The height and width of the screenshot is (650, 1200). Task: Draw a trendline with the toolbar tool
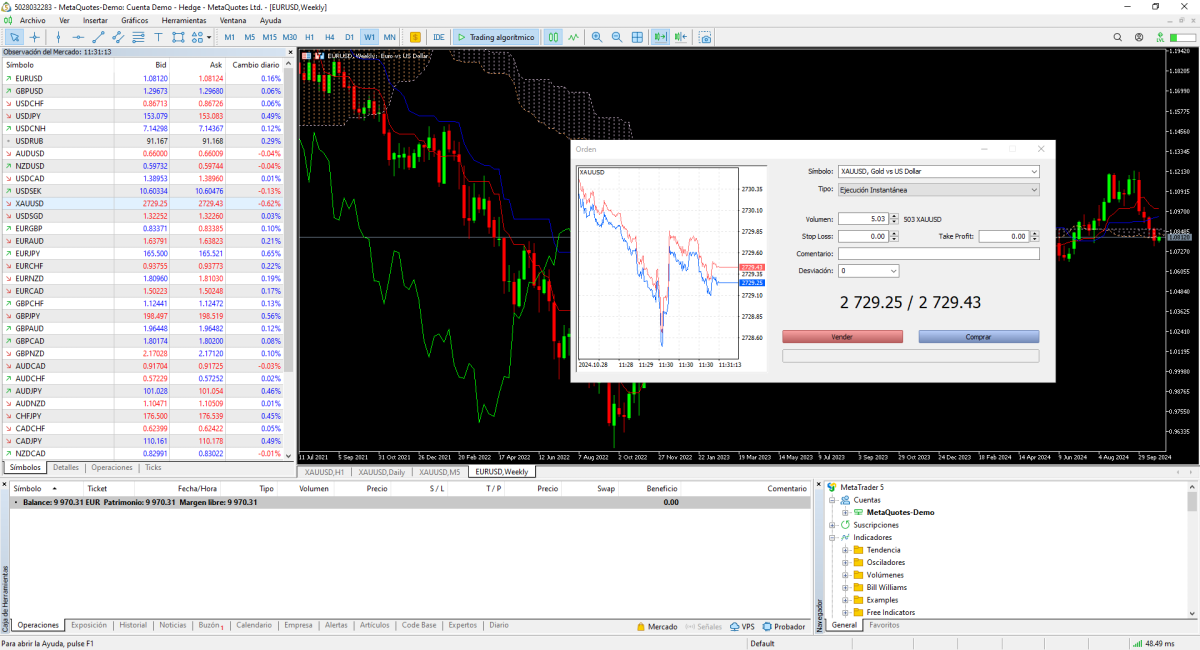pos(98,37)
